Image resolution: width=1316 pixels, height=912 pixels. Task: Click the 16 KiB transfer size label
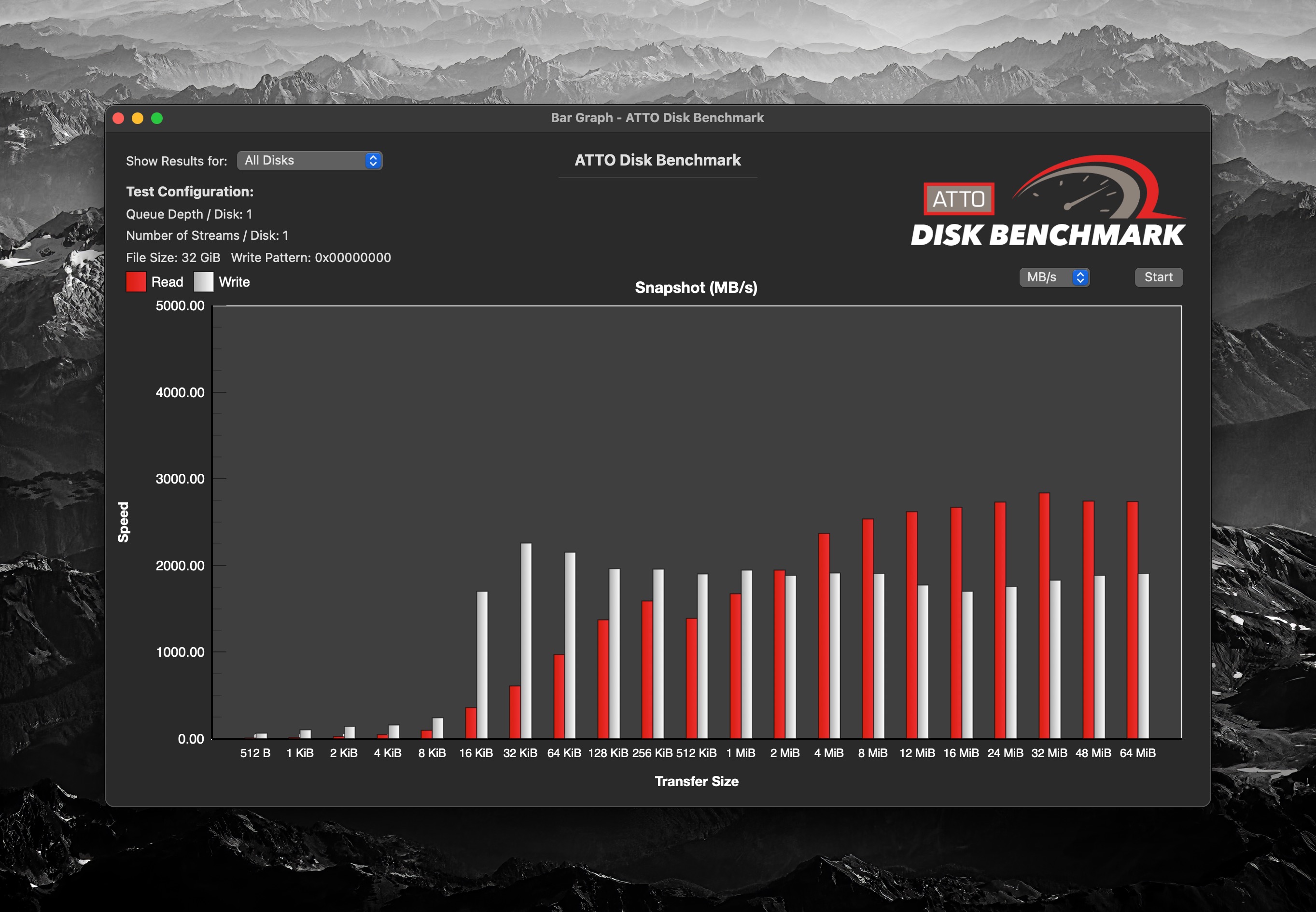476,753
